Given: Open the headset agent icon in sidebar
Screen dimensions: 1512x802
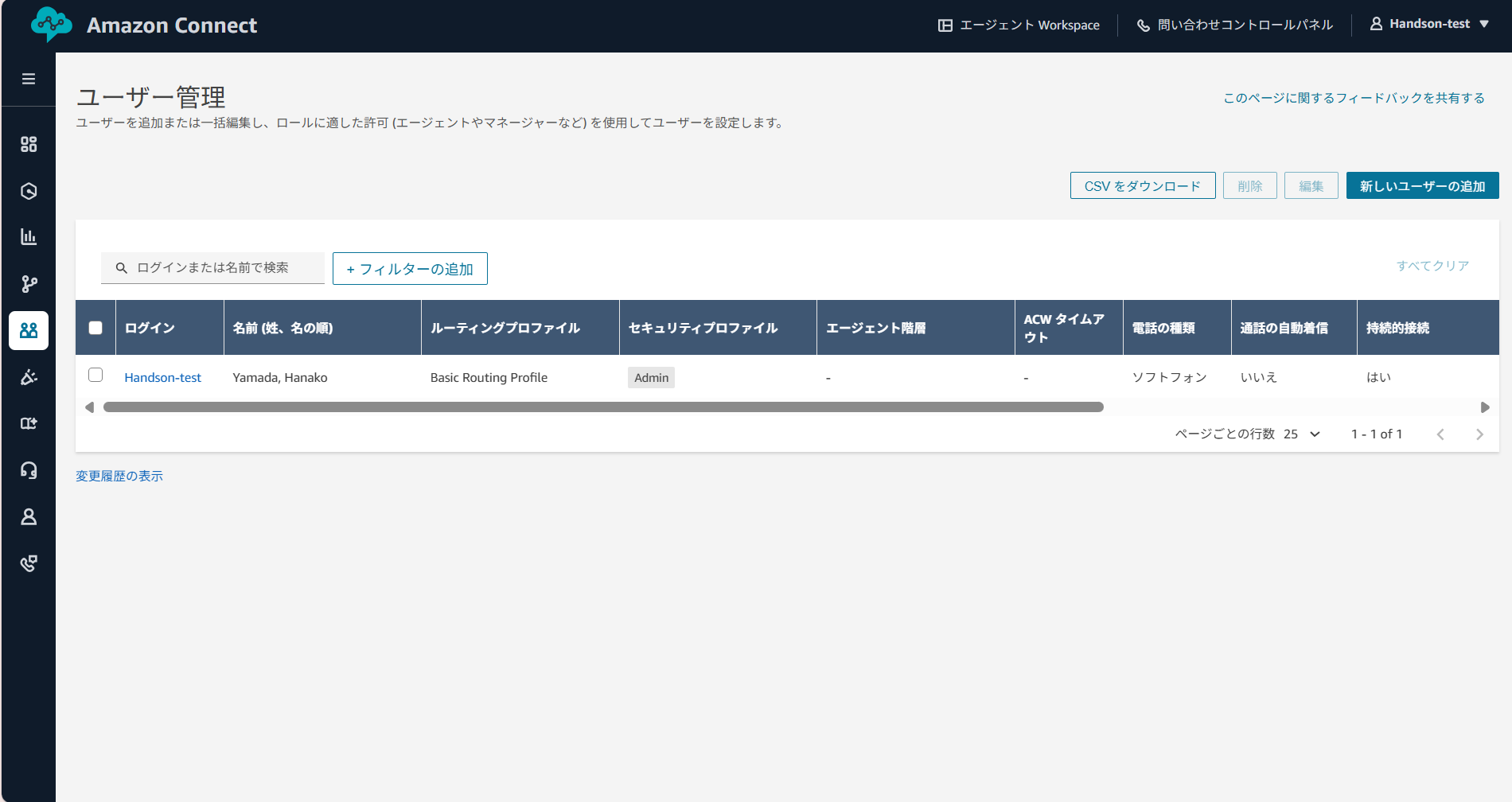Looking at the screenshot, I should tap(29, 470).
